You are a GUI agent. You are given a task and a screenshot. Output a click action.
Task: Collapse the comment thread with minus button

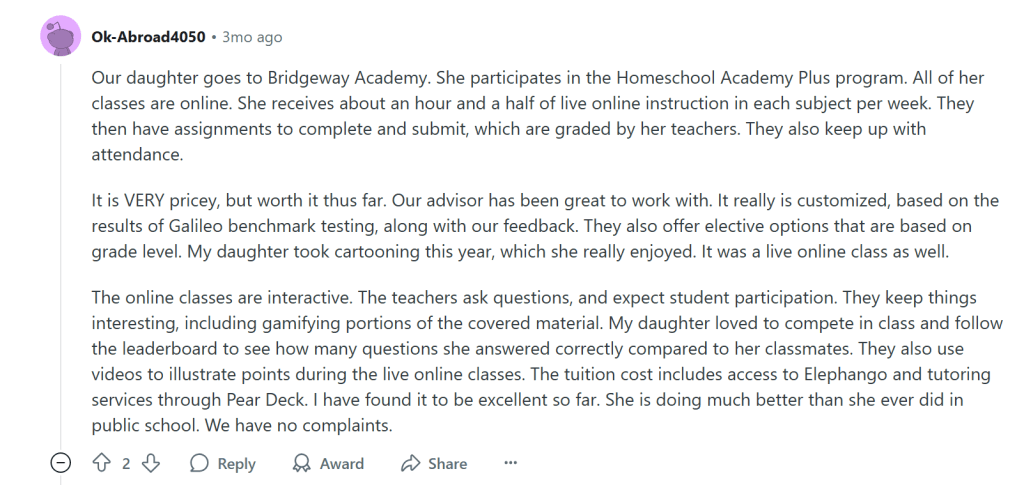click(61, 463)
